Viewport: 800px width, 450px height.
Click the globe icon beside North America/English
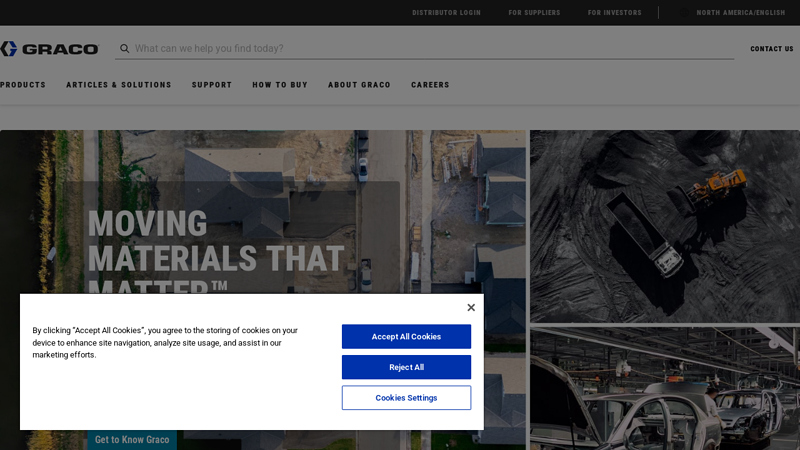(686, 13)
